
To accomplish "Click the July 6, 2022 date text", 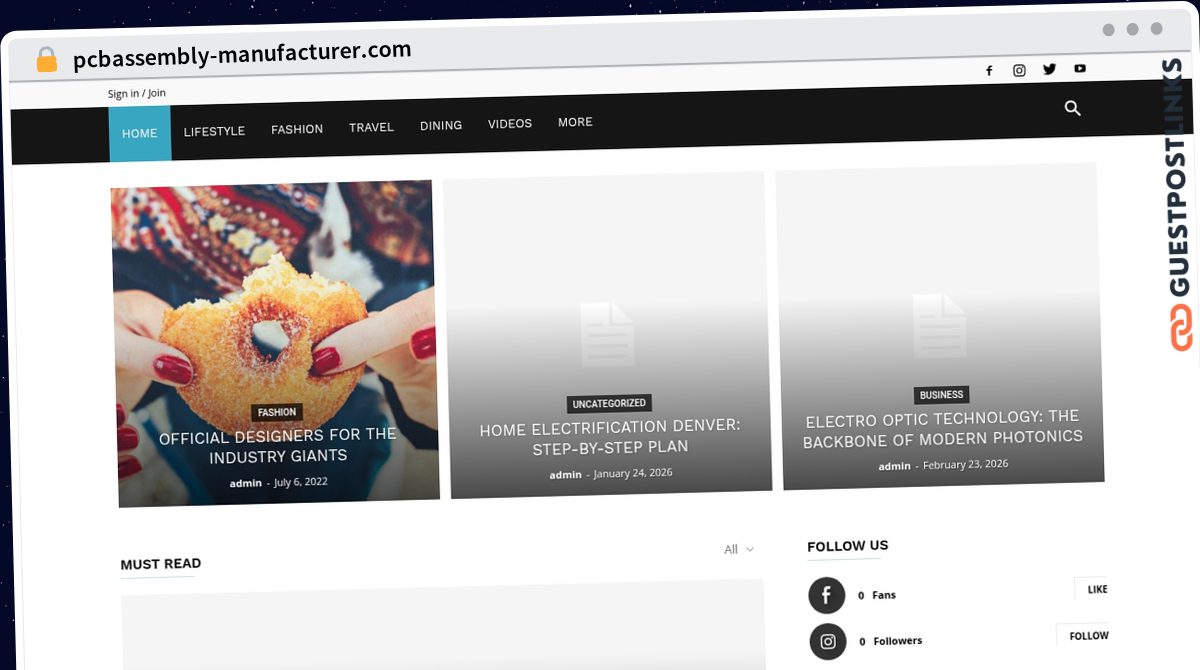I will (x=301, y=482).
